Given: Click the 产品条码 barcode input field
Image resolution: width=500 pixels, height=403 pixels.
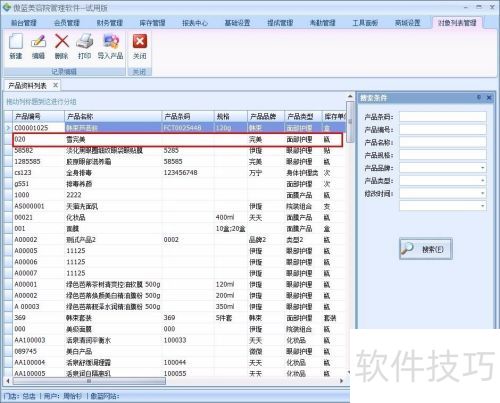Looking at the screenshot, I should coord(442,117).
